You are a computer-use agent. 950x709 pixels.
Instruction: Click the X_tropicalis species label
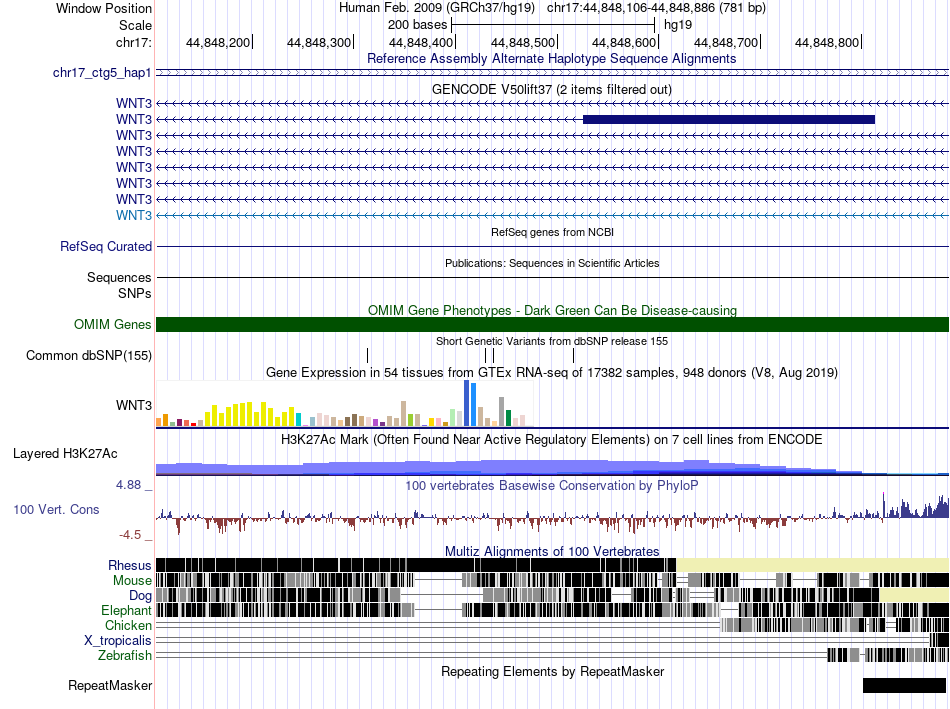pyautogui.click(x=118, y=640)
